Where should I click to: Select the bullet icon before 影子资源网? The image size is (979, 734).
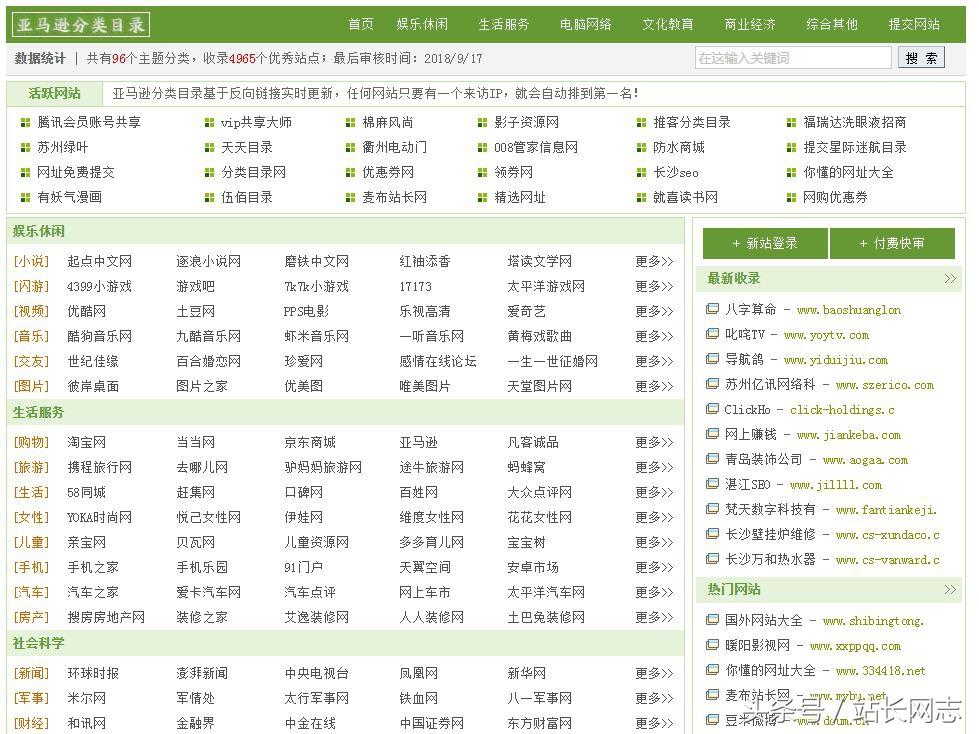(x=482, y=123)
